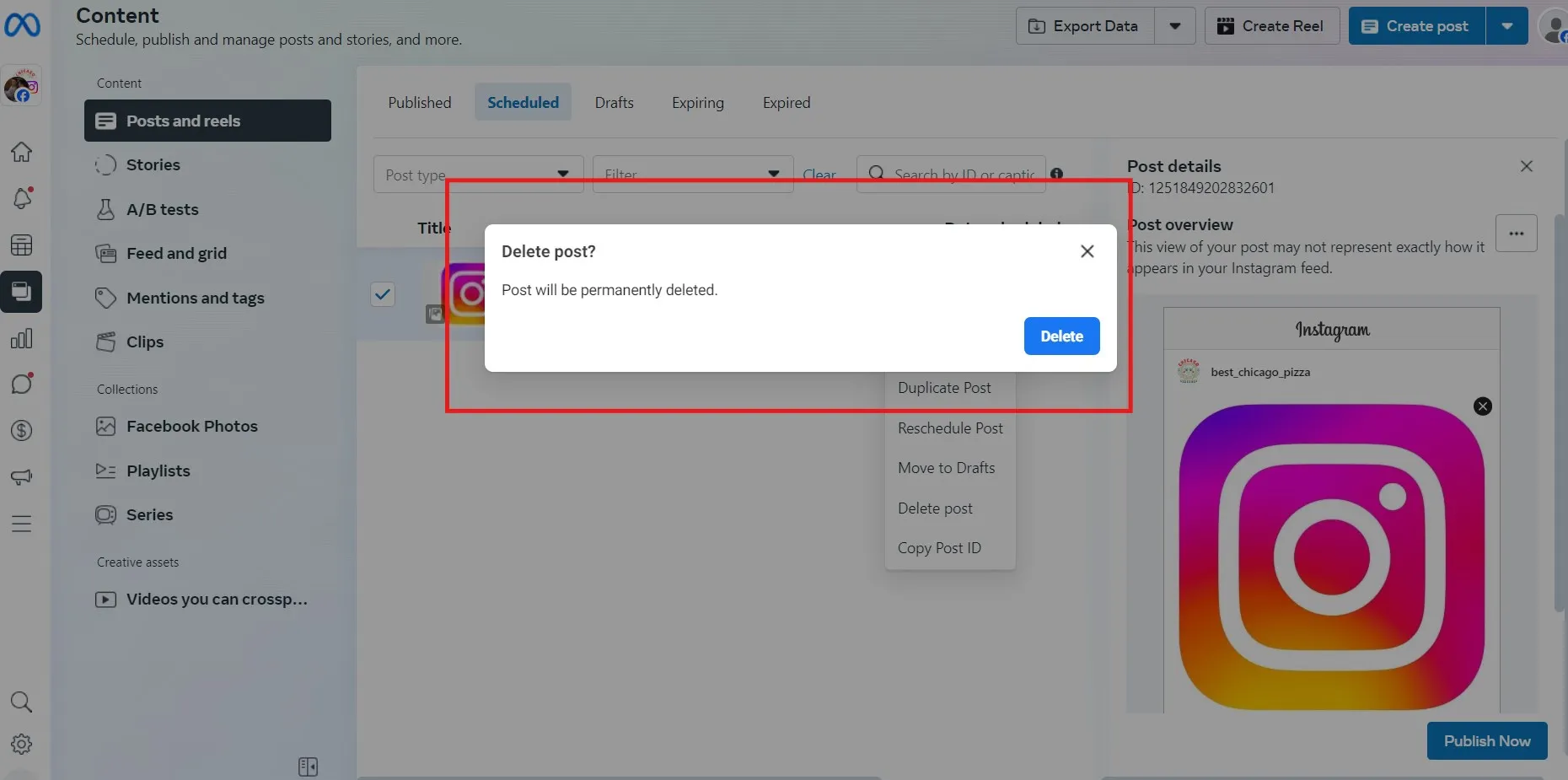Viewport: 1568px width, 780px height.
Task: Open Feed and grid section
Action: click(x=207, y=253)
